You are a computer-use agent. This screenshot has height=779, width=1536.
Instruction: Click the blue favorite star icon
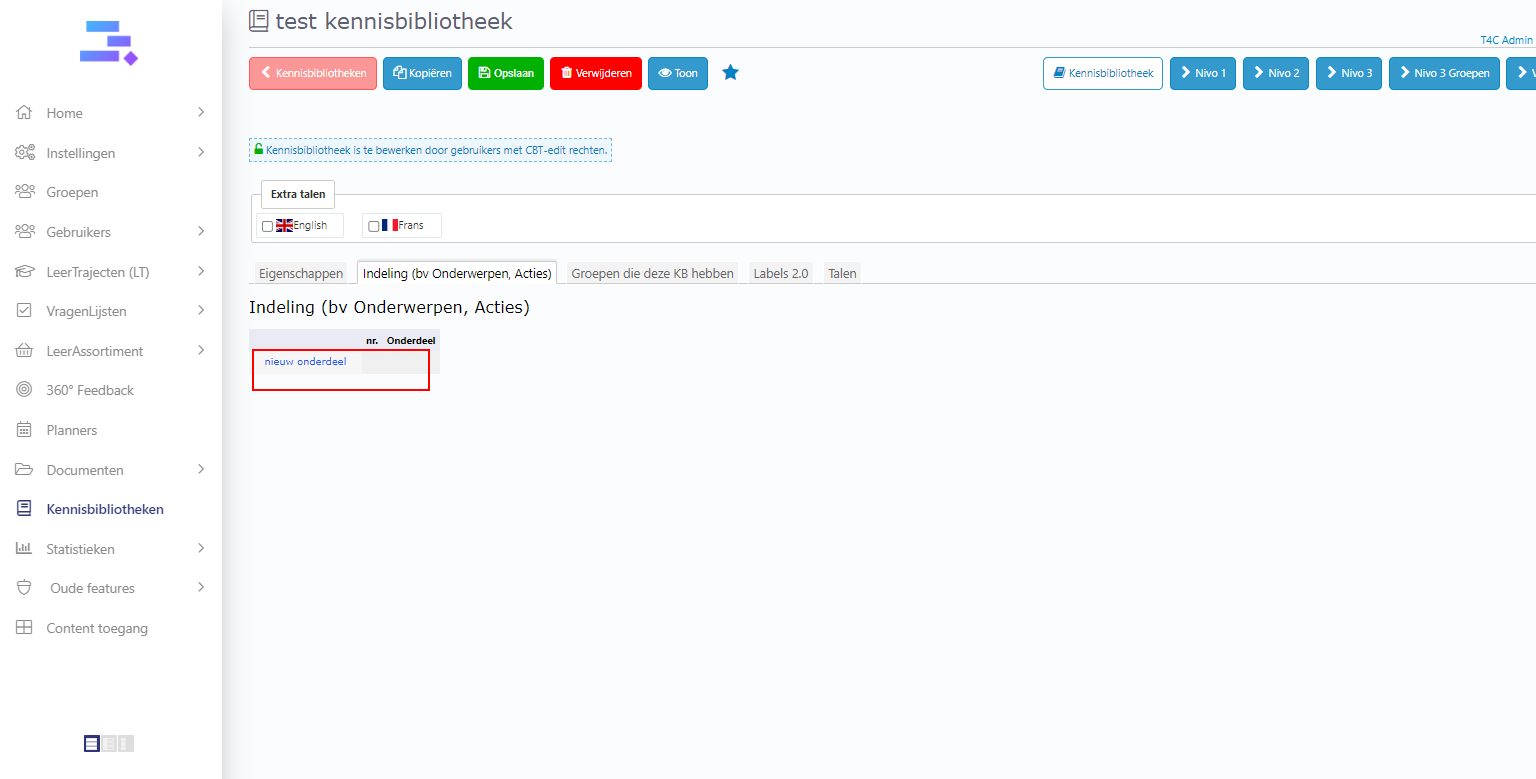[x=730, y=73]
